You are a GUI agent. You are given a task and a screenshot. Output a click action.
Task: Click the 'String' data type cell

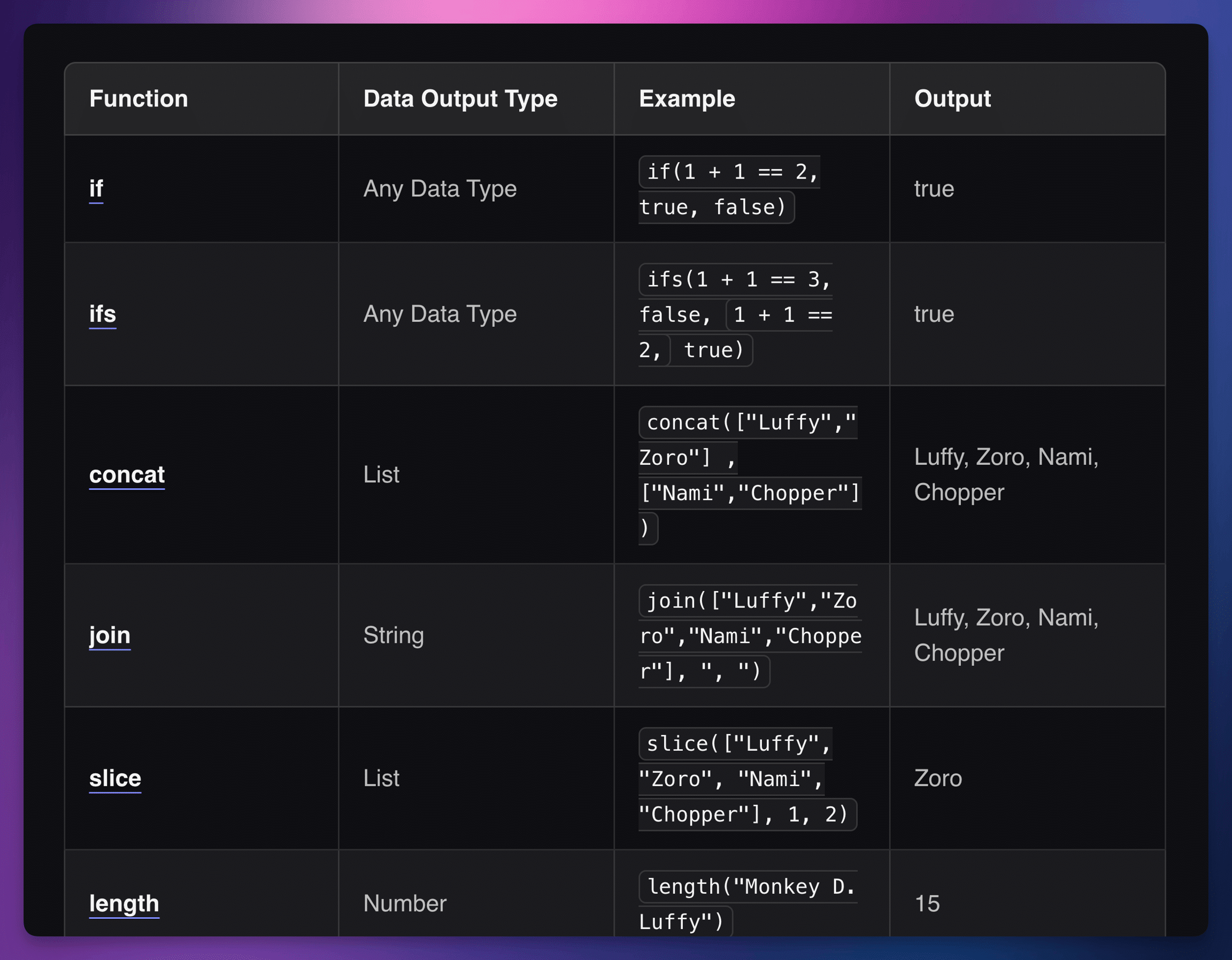point(393,635)
